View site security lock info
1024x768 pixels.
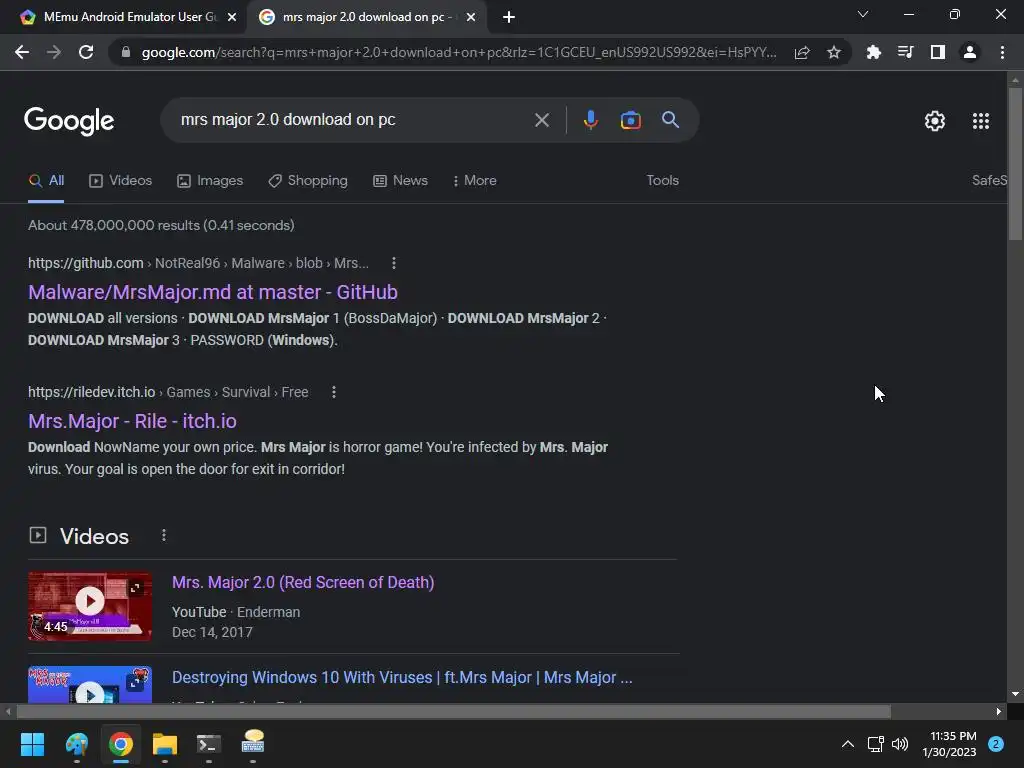coord(126,52)
